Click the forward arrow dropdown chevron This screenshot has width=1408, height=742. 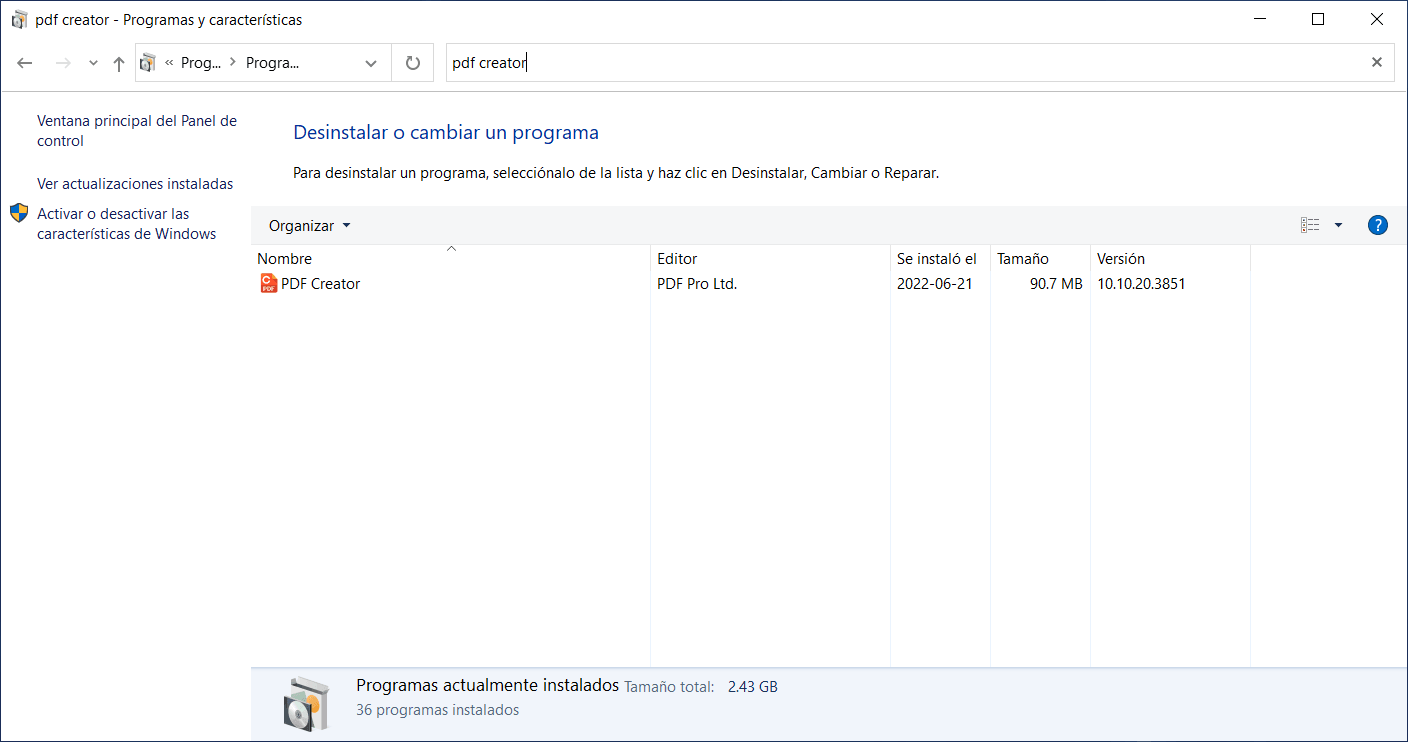[92, 62]
